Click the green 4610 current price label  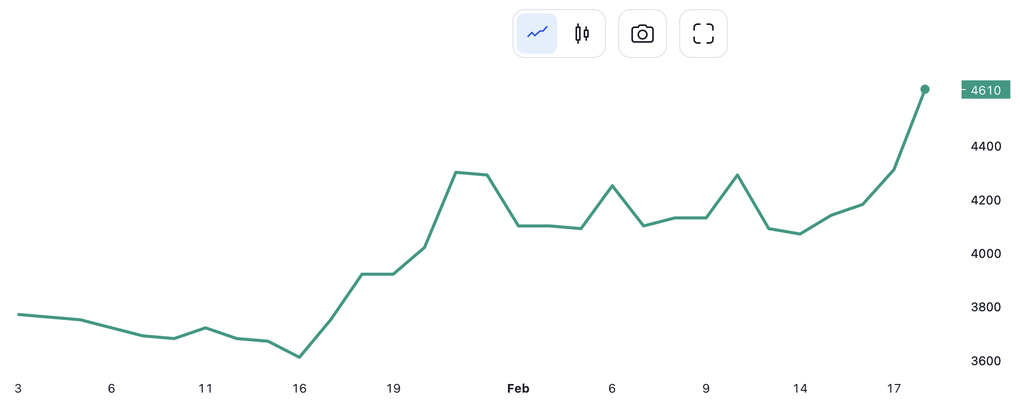[985, 90]
